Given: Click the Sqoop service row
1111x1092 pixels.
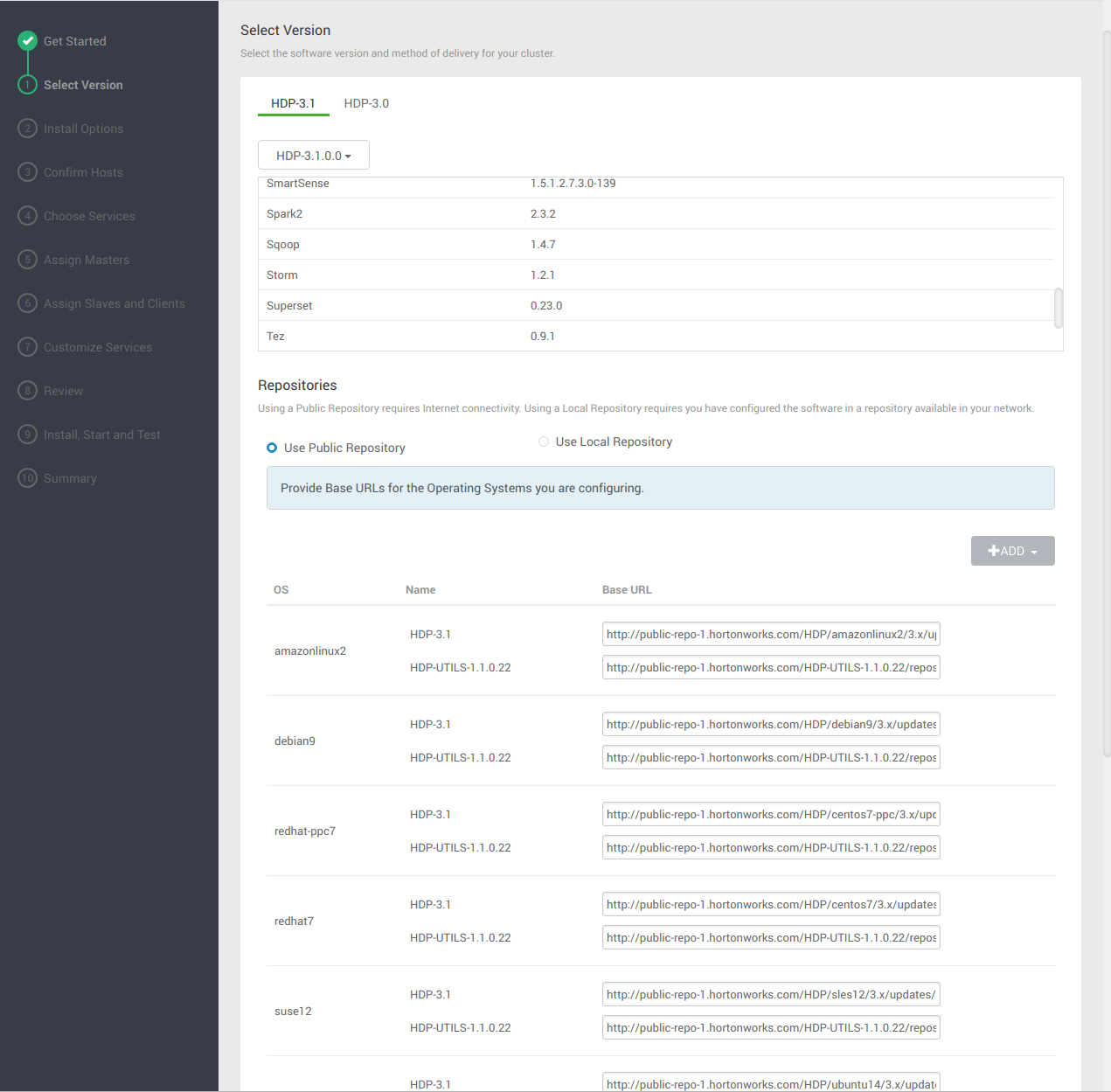Looking at the screenshot, I should pyautogui.click(x=656, y=244).
